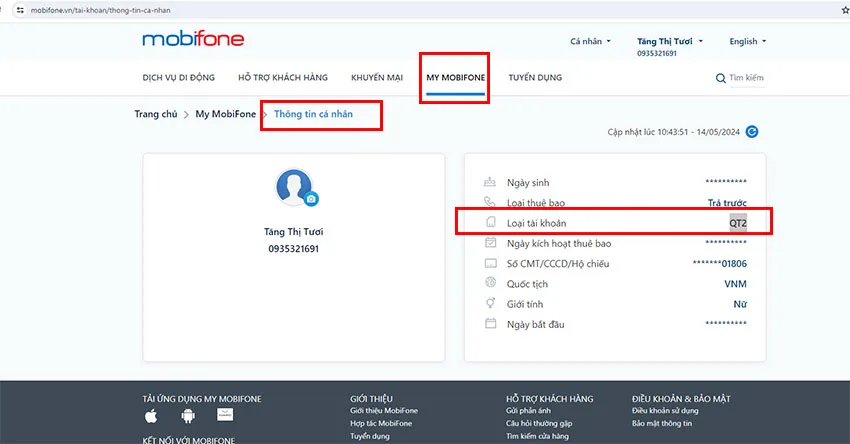Click the Loại thuê bao label
This screenshot has height=444, width=850.
(536, 203)
